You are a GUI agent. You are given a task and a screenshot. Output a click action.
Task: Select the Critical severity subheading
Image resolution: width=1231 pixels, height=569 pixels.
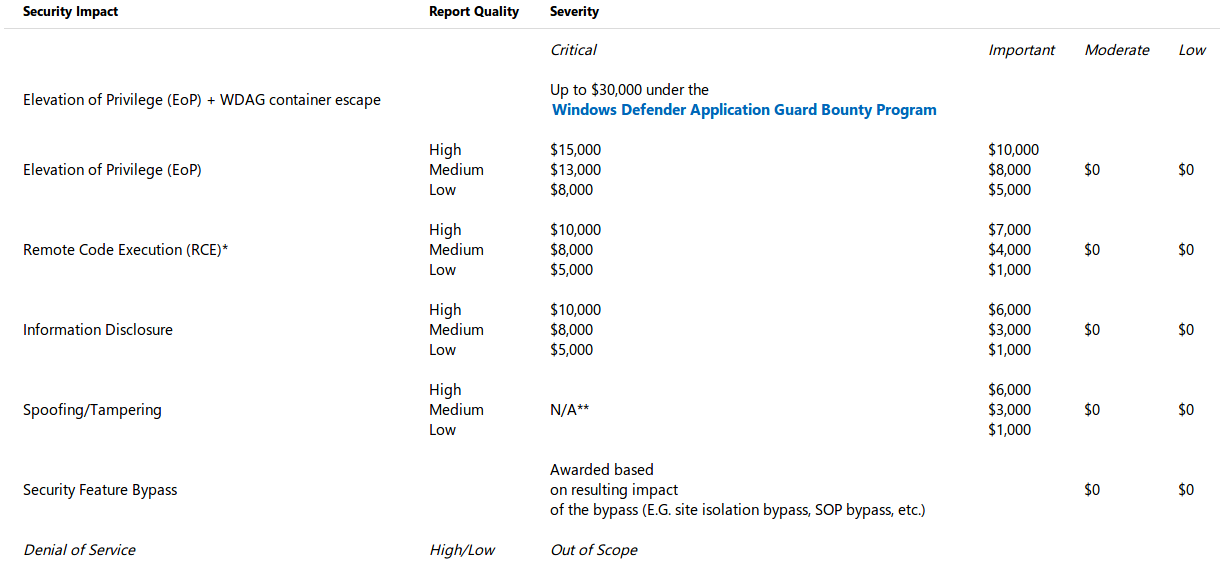point(573,50)
